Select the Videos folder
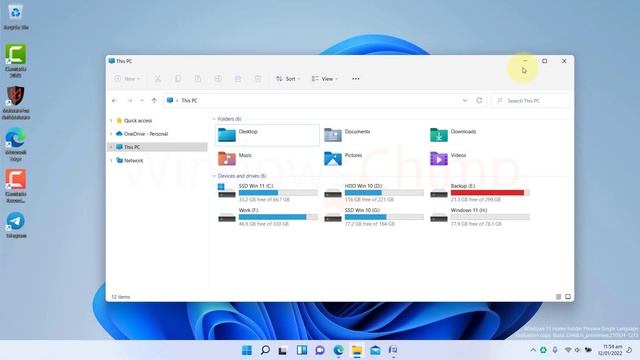Screen dimensions: 640x360 point(448,158)
